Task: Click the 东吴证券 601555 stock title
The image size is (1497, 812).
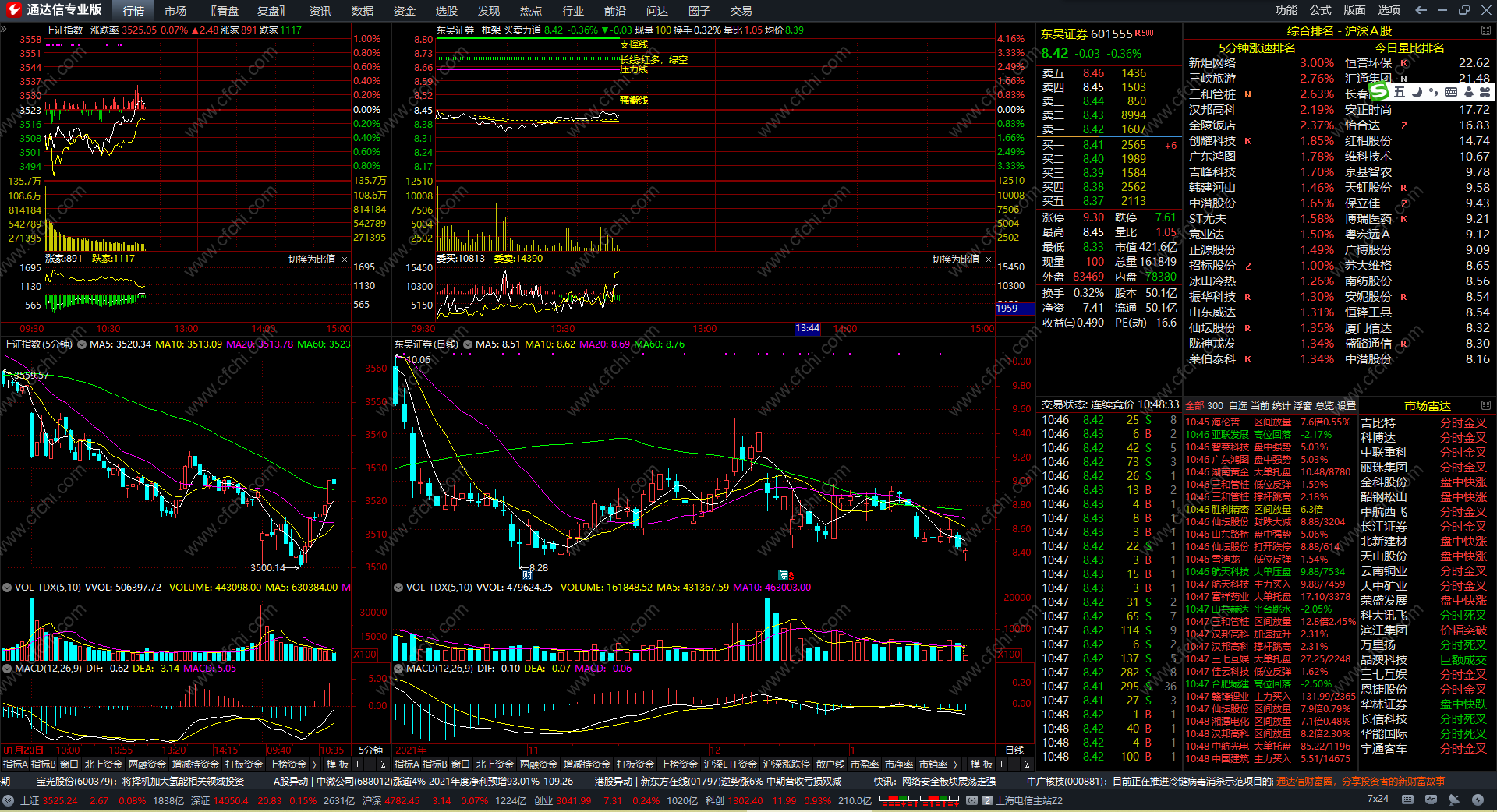Action: (x=1087, y=34)
